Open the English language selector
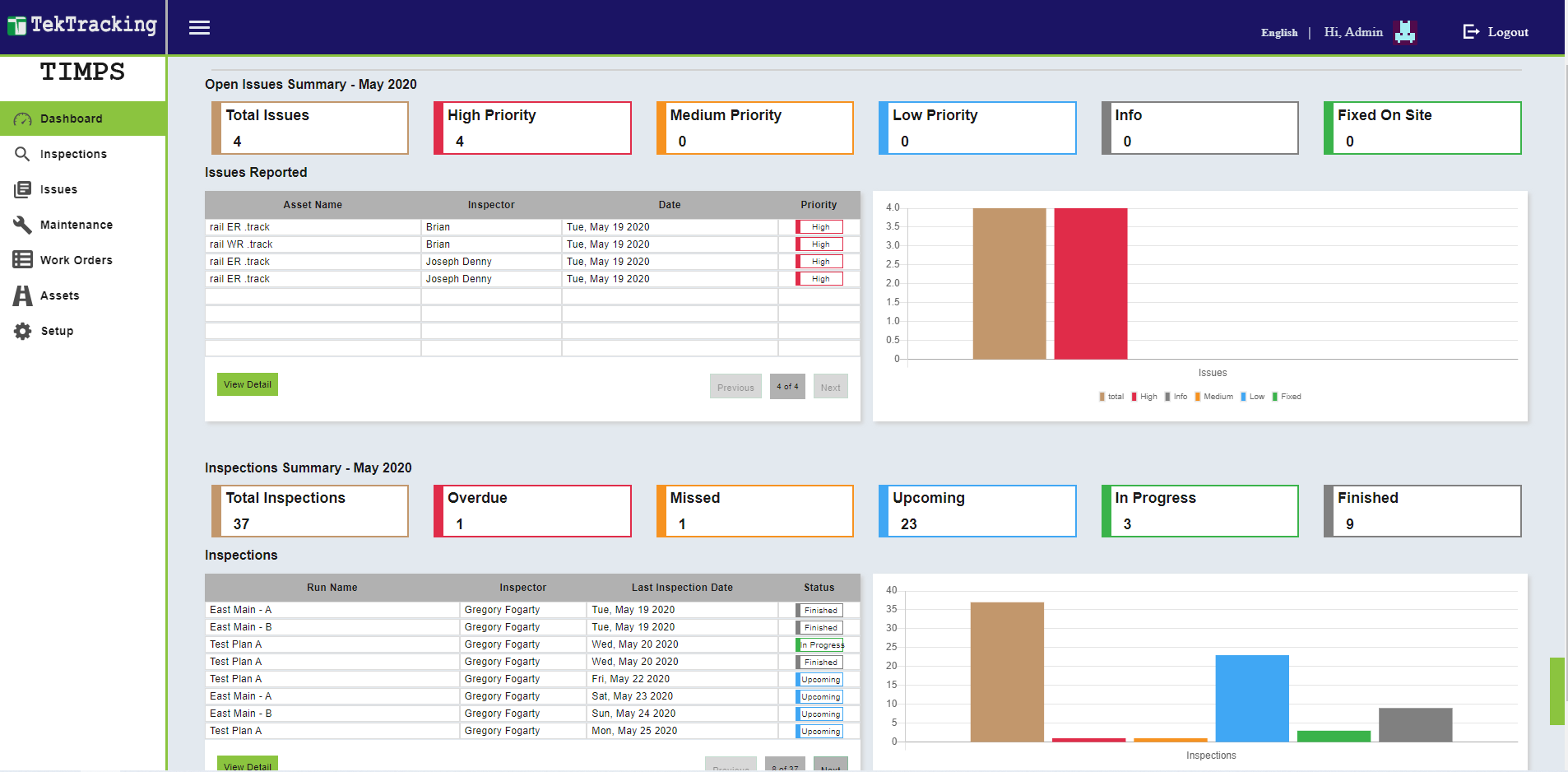1568x772 pixels. [1278, 33]
